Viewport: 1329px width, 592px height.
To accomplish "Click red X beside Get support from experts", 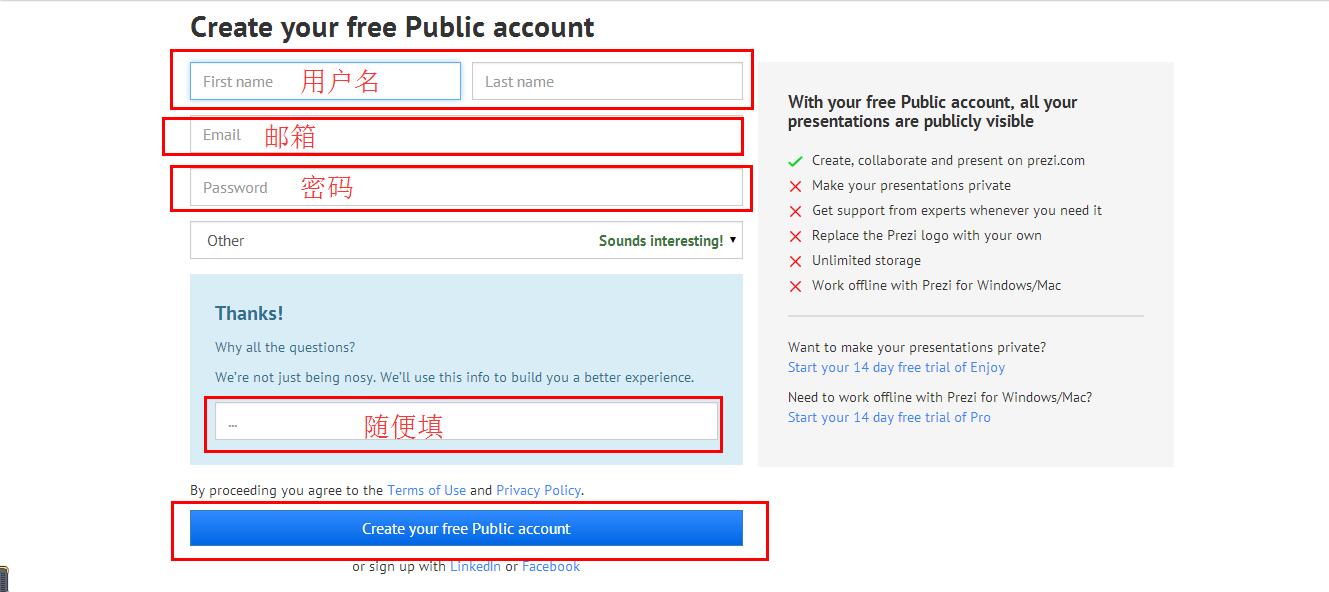I will [x=795, y=211].
